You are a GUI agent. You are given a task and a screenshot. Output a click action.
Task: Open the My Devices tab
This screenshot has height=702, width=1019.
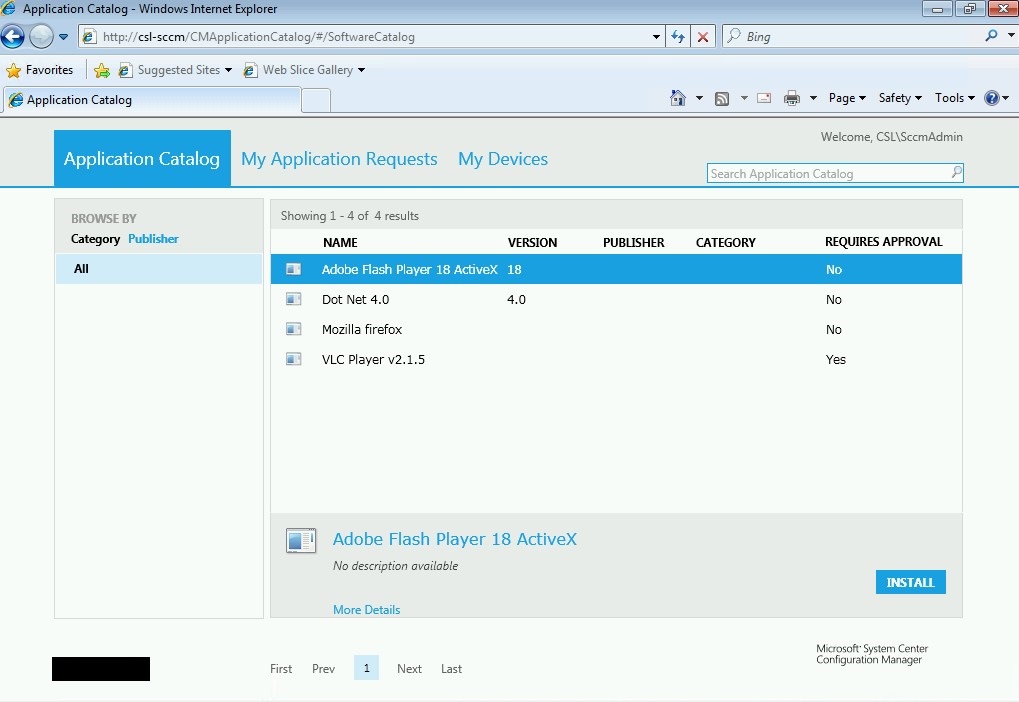click(x=503, y=159)
